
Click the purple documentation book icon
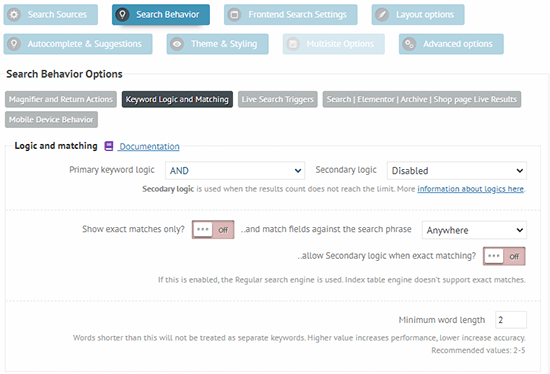109,146
